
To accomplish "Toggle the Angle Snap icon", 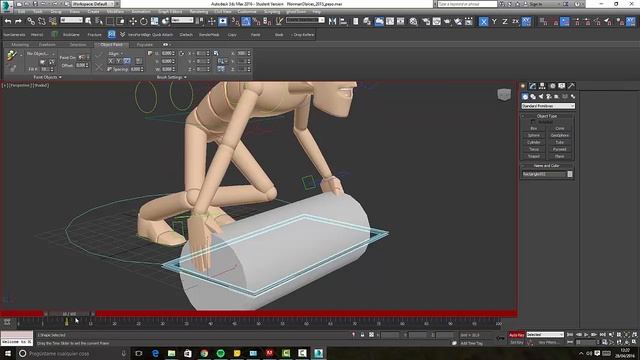I will (x=246, y=21).
